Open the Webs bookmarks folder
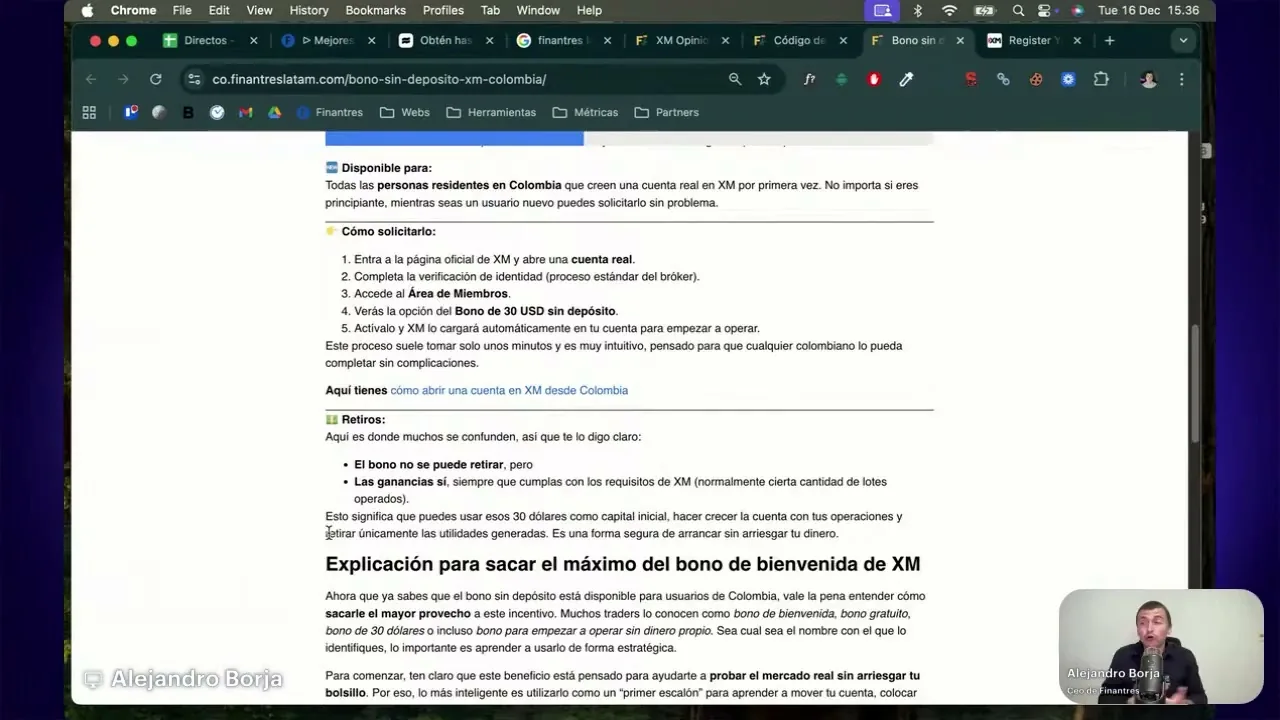The image size is (1280, 720). point(405,112)
